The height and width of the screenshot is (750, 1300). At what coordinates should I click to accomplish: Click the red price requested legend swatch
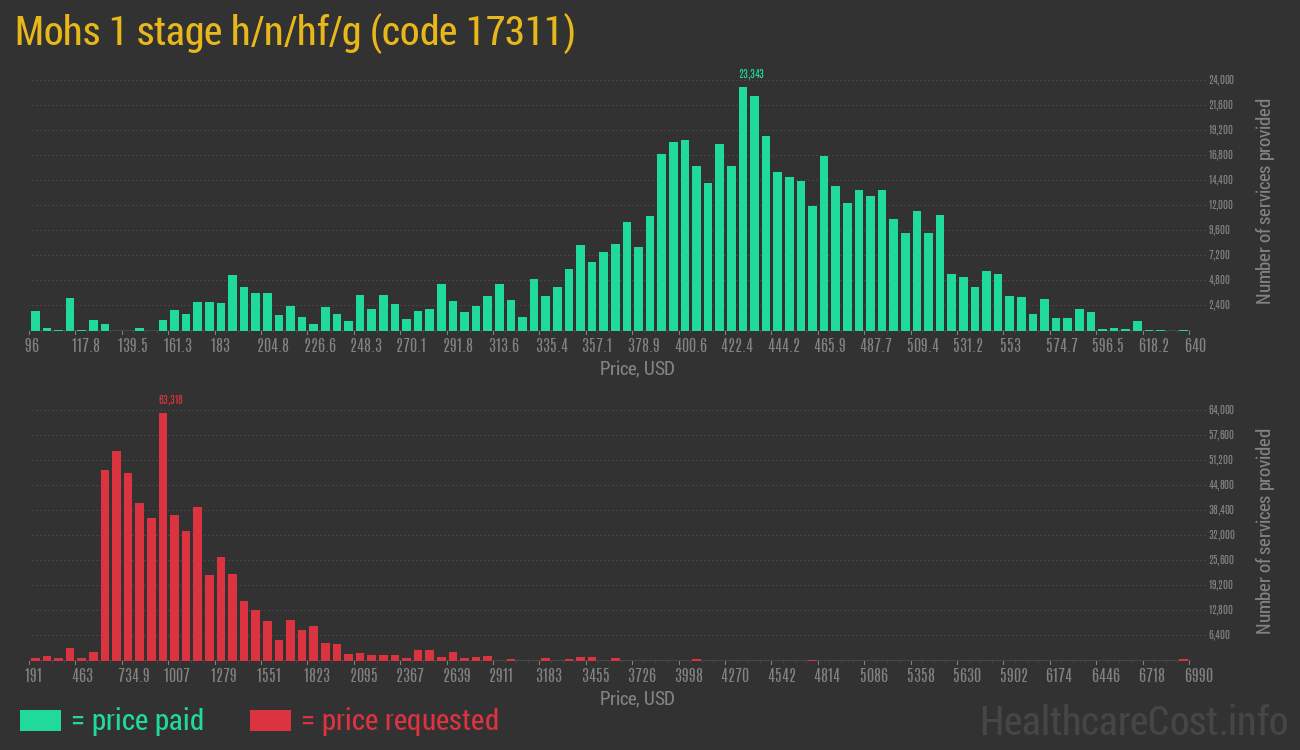coord(270,720)
